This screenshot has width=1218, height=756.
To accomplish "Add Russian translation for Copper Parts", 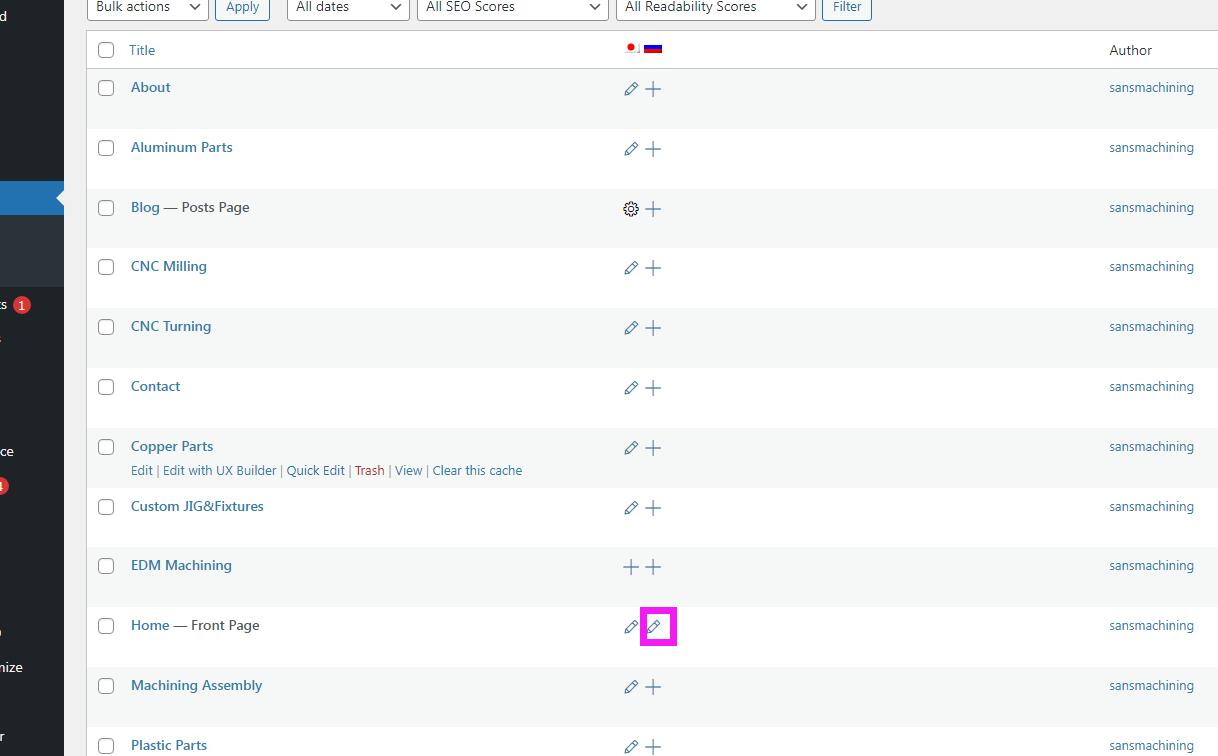I will pos(653,448).
